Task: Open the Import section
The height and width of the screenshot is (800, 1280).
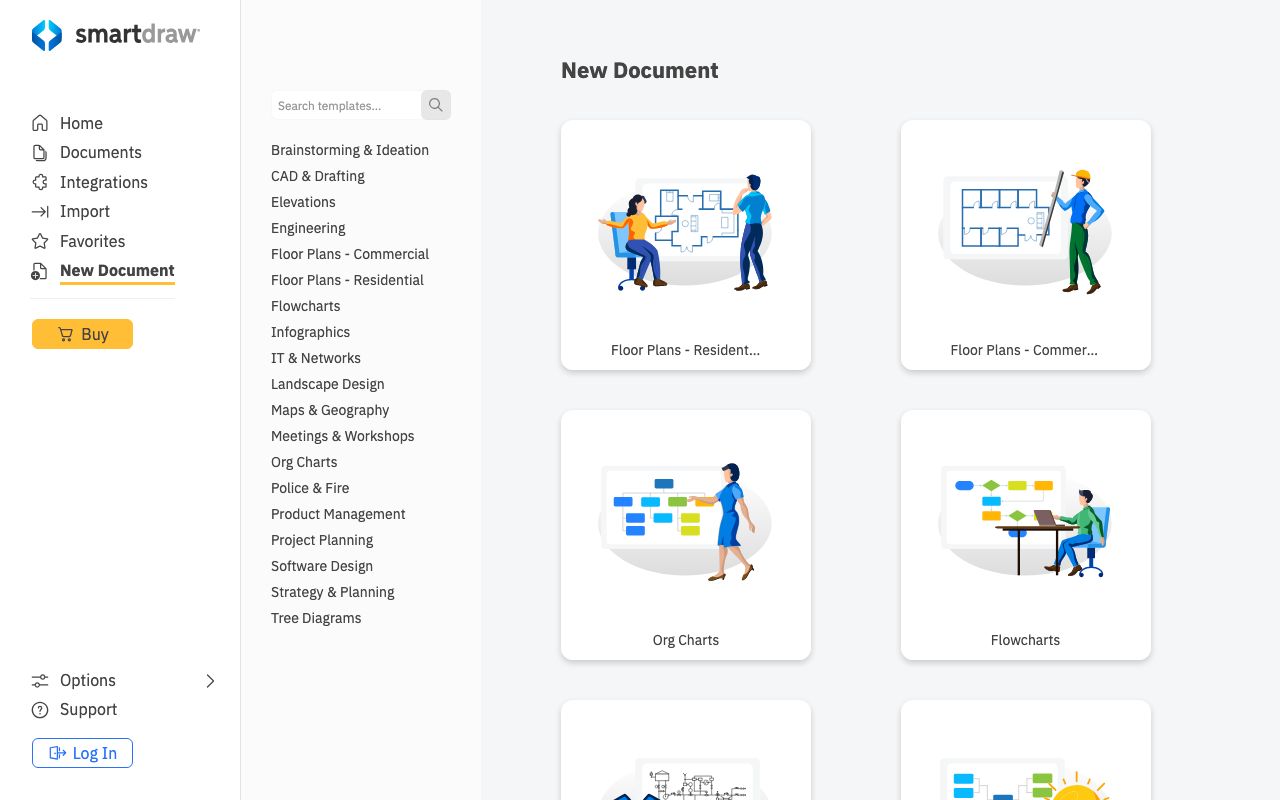Action: (x=85, y=211)
